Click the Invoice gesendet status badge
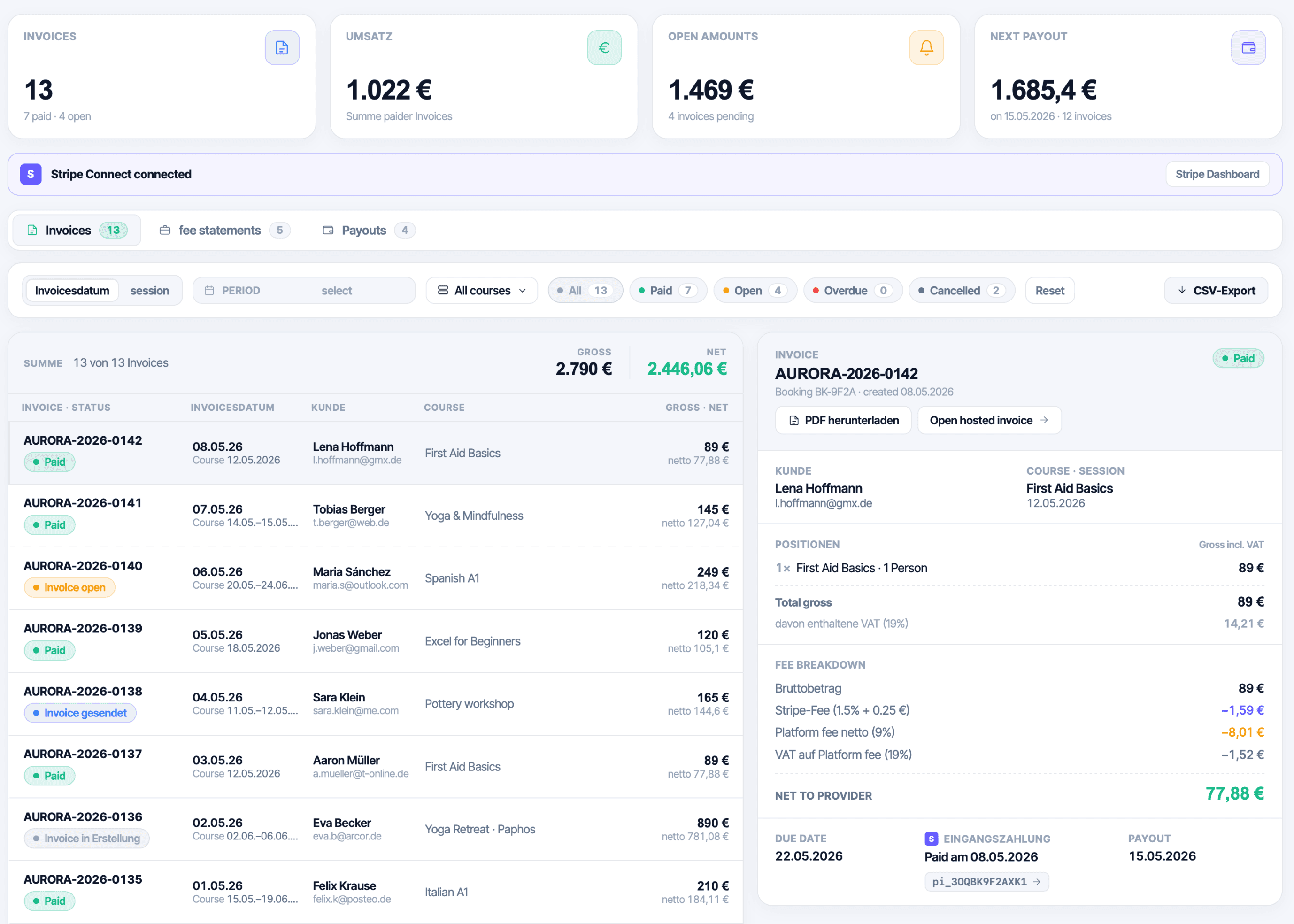Image resolution: width=1294 pixels, height=924 pixels. coord(80,713)
